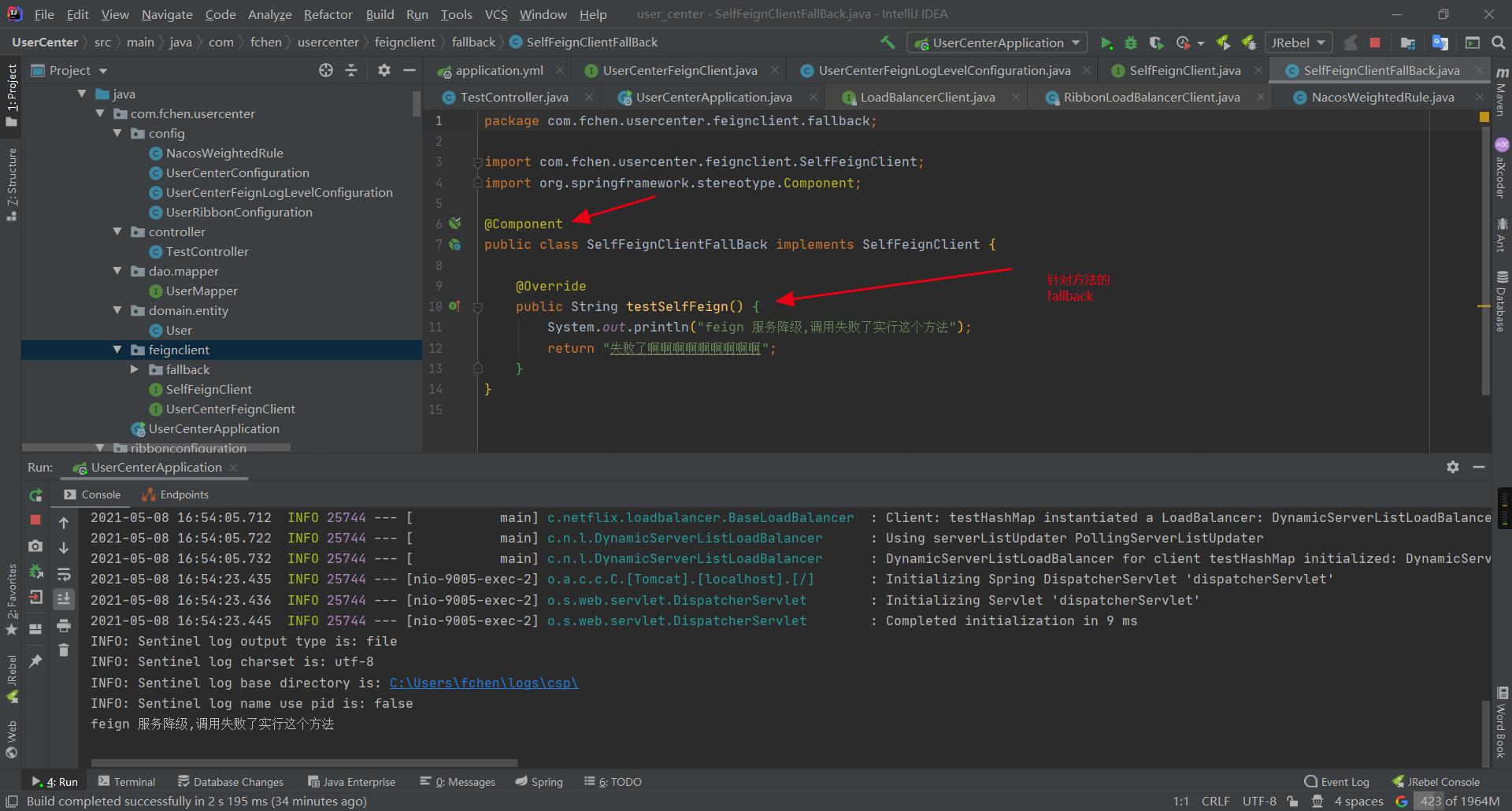Image resolution: width=1512 pixels, height=811 pixels.
Task: Click the Exit application icon in Run panel
Action: click(35, 598)
